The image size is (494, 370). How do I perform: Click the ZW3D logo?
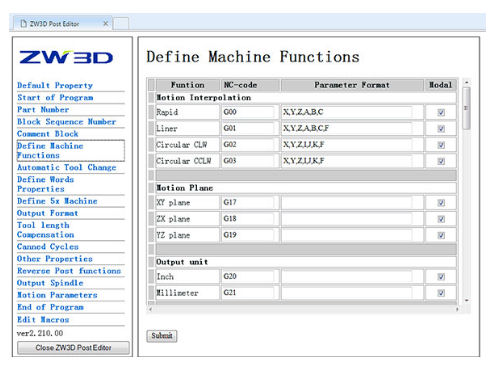(66, 57)
